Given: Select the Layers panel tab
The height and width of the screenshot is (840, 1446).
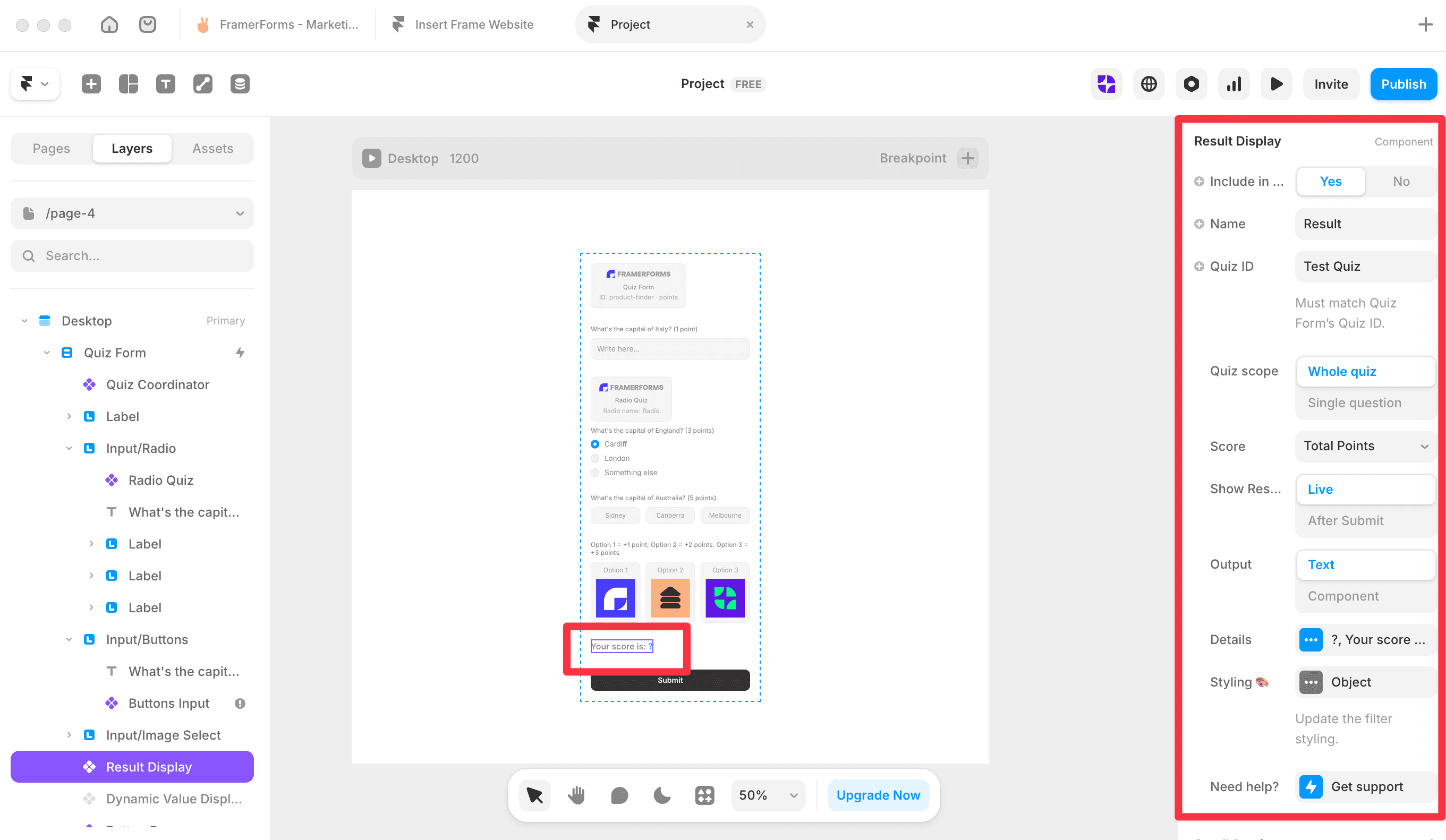Looking at the screenshot, I should pos(132,149).
